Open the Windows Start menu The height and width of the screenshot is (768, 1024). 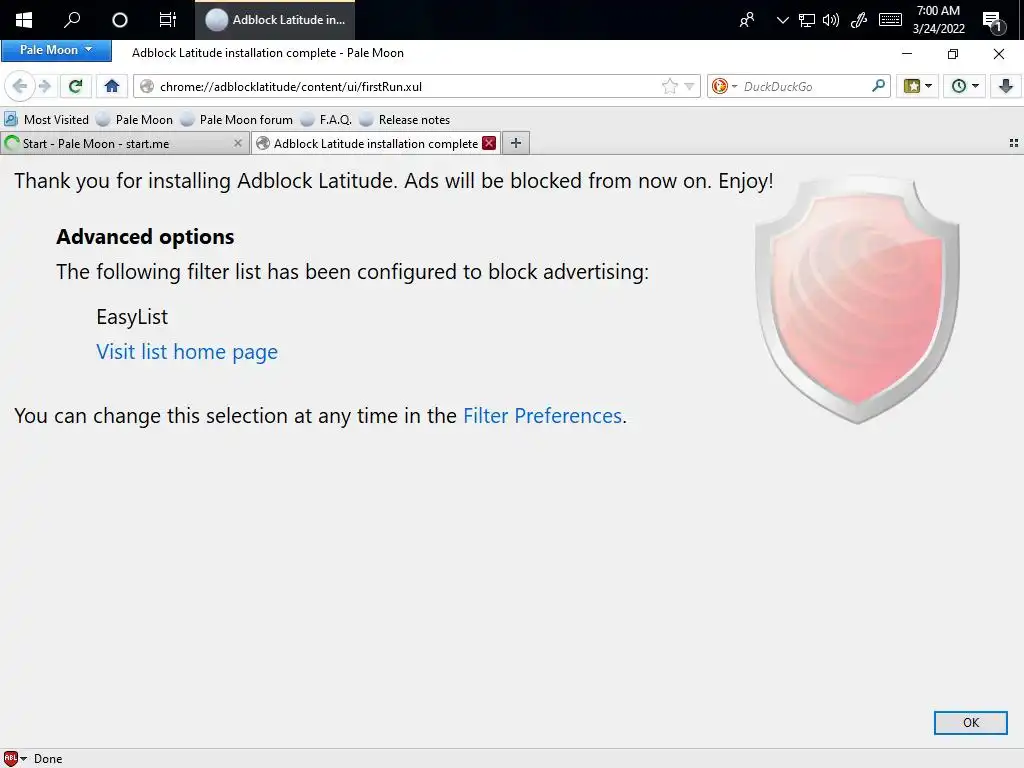[x=24, y=20]
